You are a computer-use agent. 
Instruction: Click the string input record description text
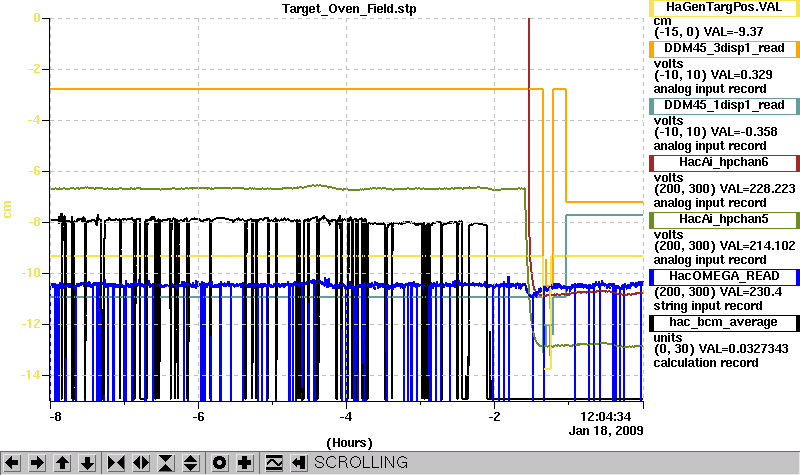pyautogui.click(x=708, y=306)
